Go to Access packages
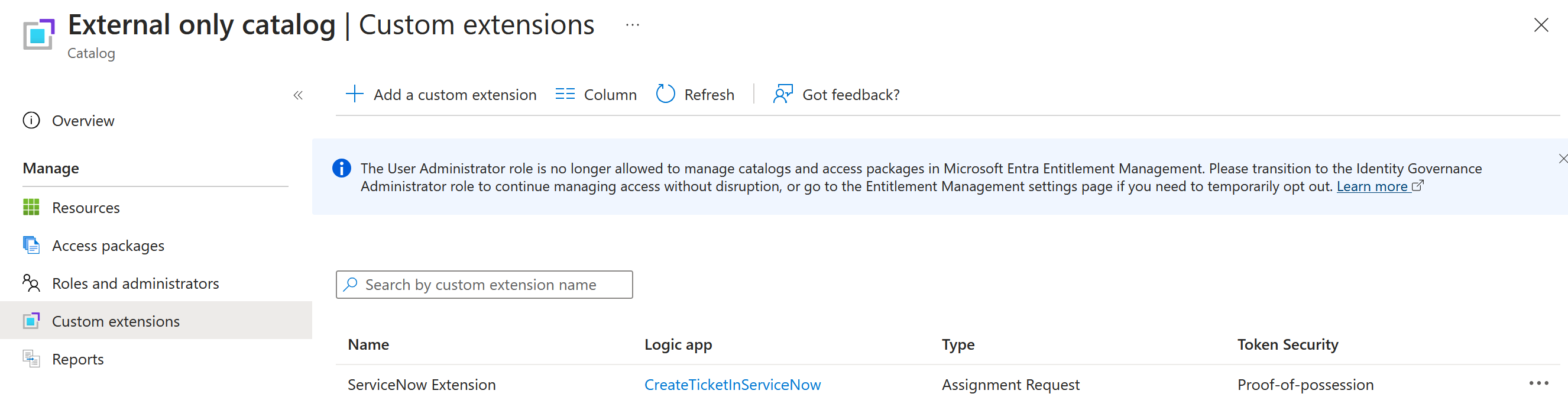 tap(108, 246)
